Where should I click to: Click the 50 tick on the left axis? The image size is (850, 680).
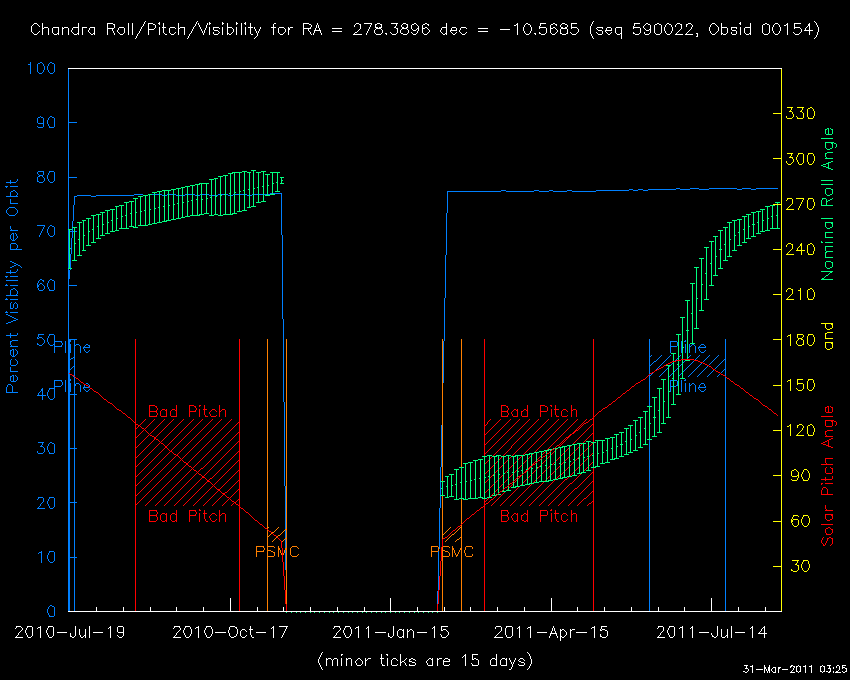point(47,340)
